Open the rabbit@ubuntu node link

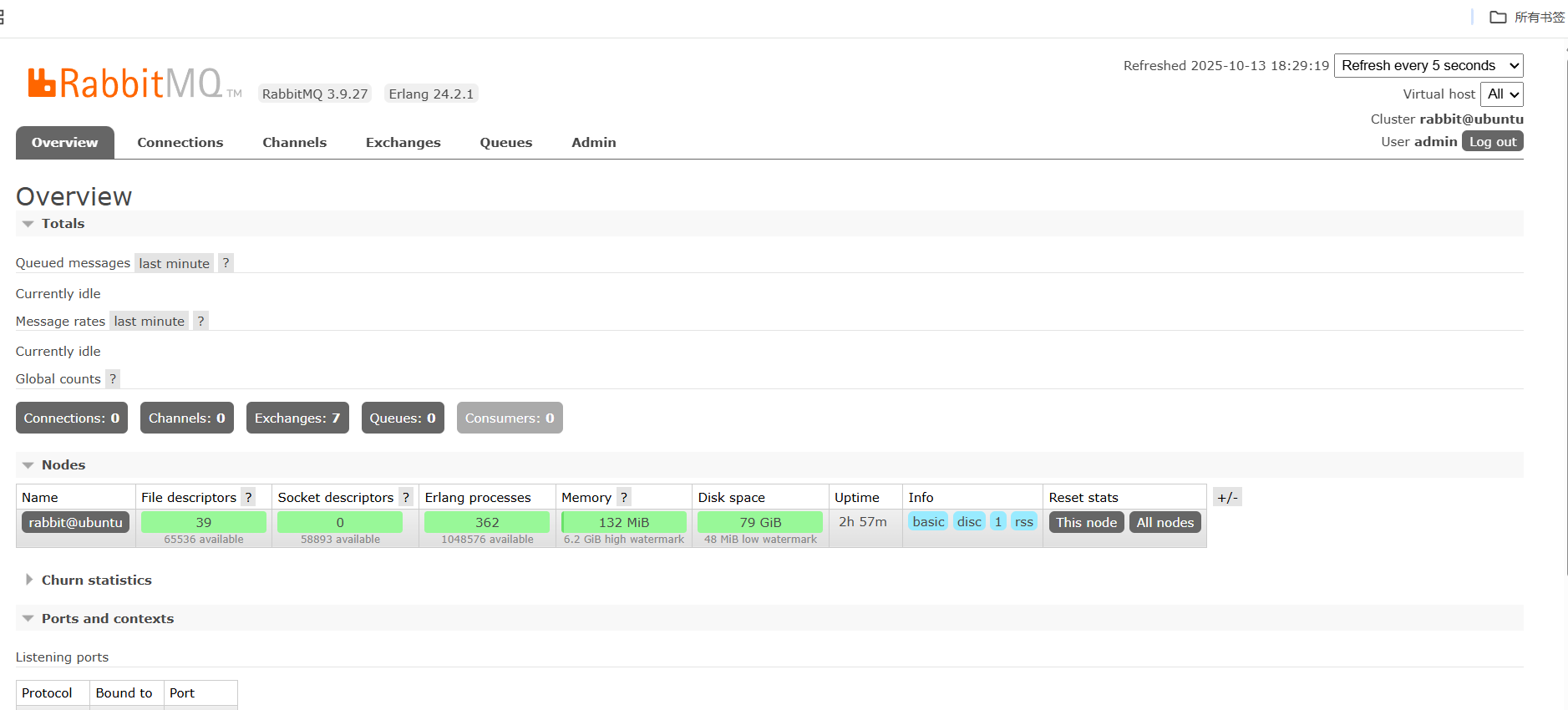pyautogui.click(x=76, y=522)
